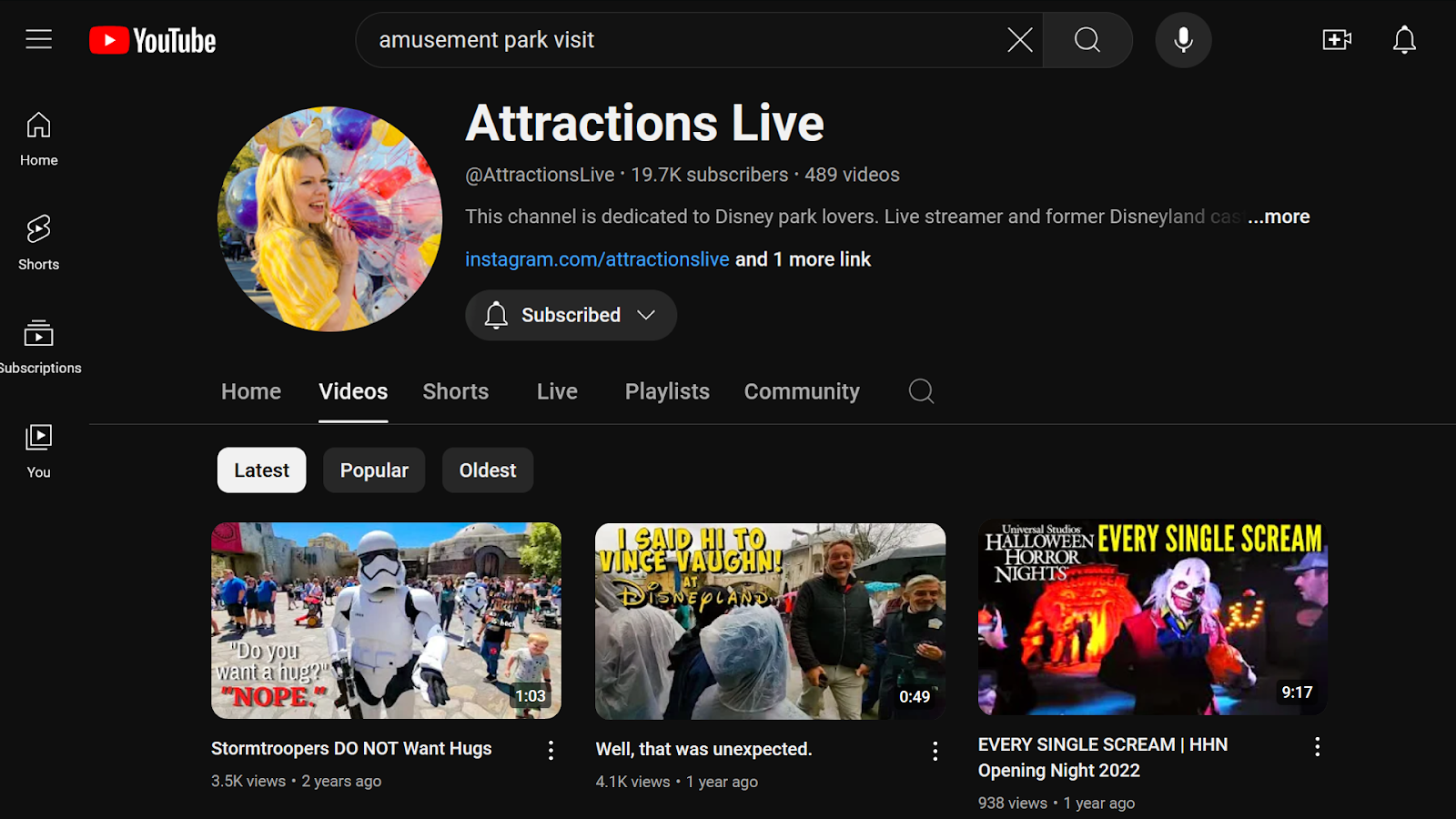Expand the Subscribed notification dropdown
Viewport: 1456px width, 819px height.
[571, 315]
